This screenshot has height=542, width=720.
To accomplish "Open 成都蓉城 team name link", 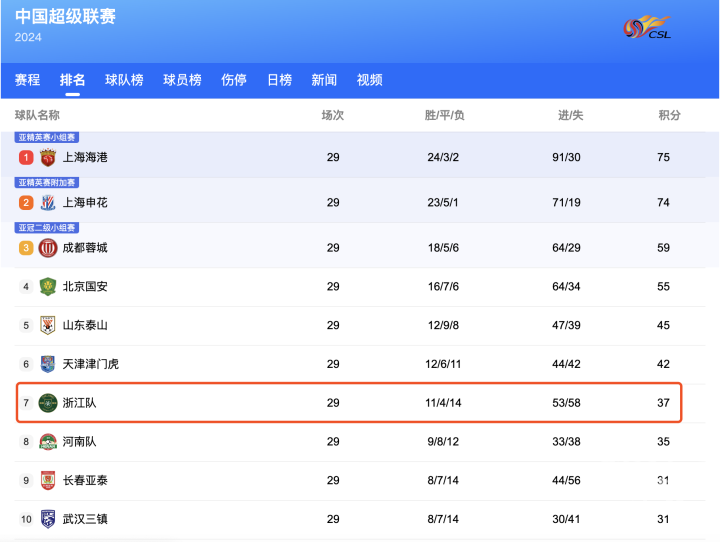I will click(85, 248).
